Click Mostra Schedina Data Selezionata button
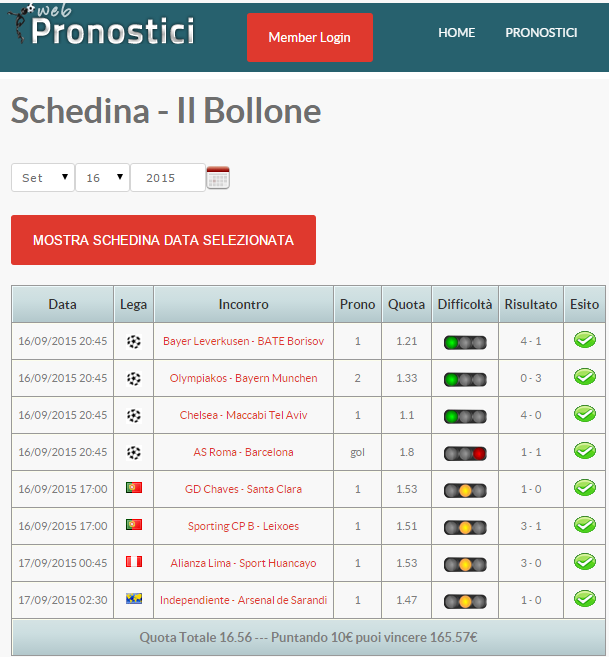Image resolution: width=609 pixels, height=657 pixels. tap(163, 240)
